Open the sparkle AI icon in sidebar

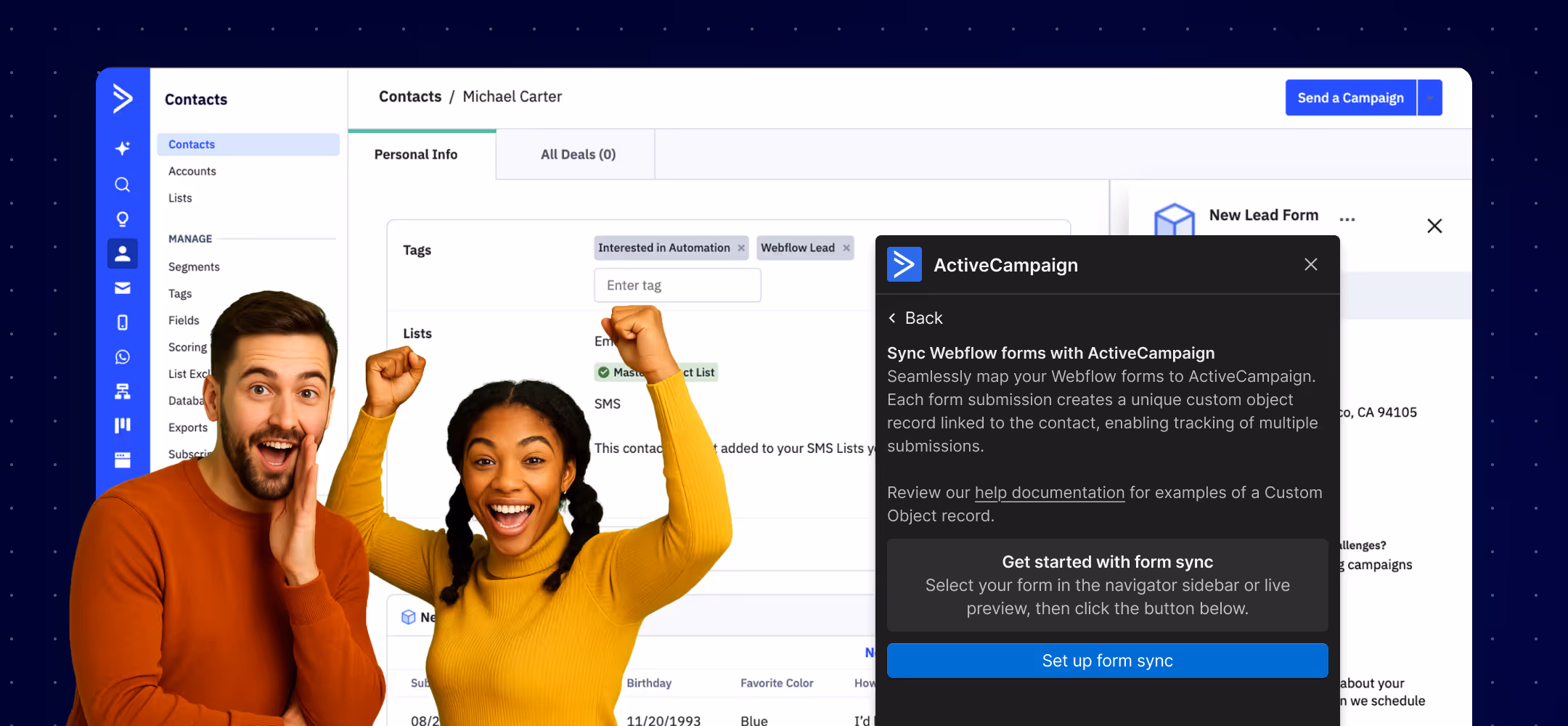click(122, 147)
